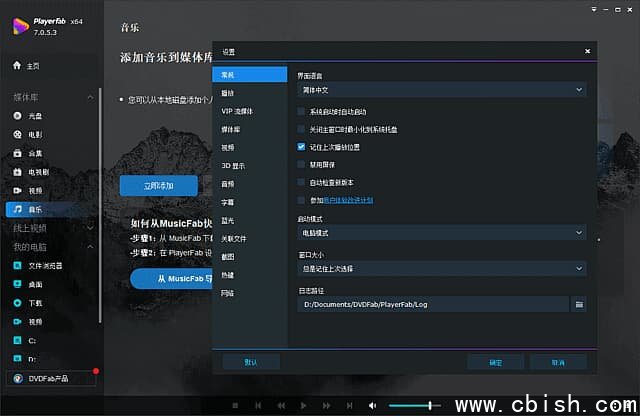Collapse the 媒体库 sidebar section
Screen dimensions: 640x416
pyautogui.click(x=90, y=97)
